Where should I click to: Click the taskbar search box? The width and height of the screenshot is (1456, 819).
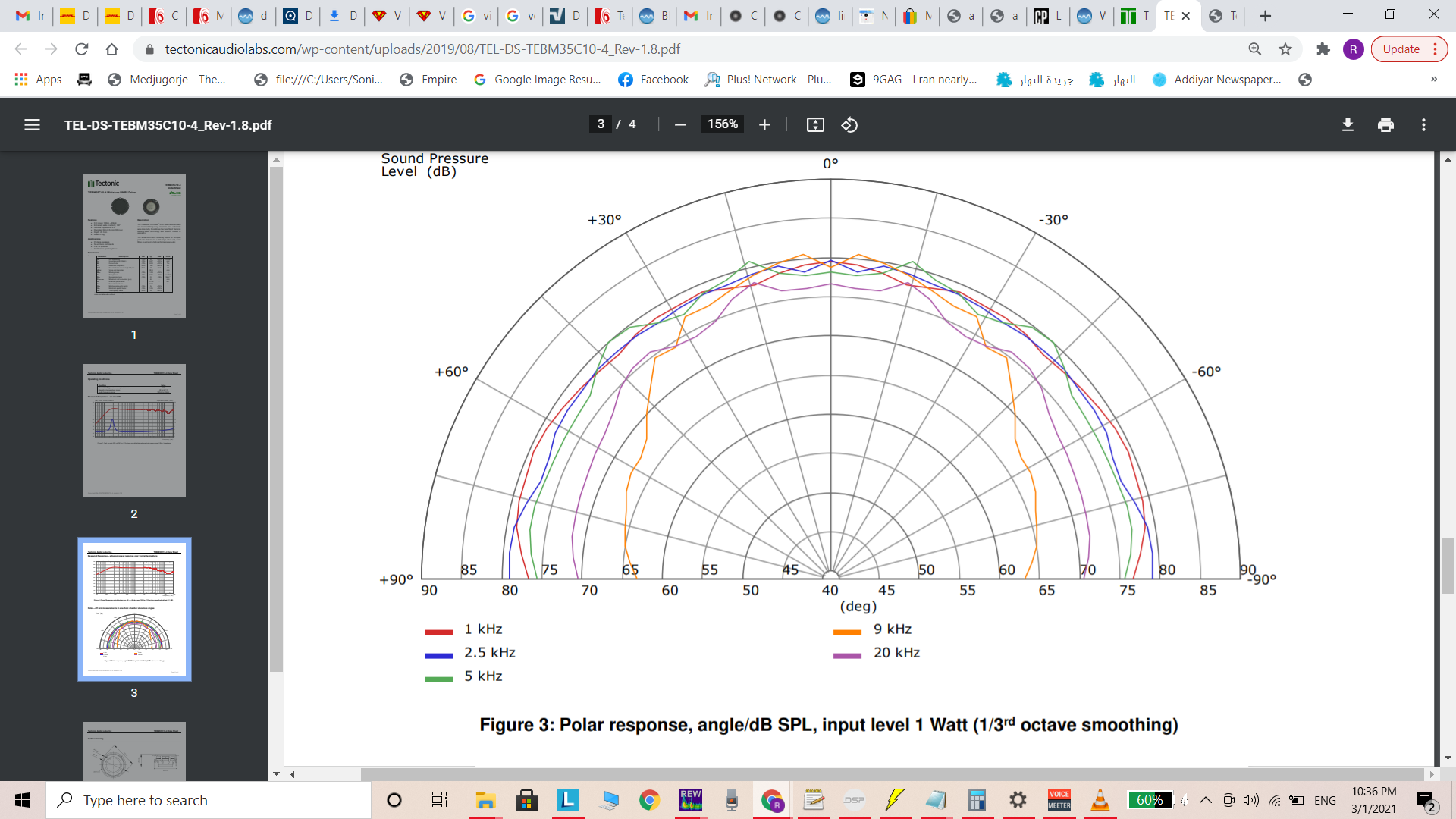[209, 800]
